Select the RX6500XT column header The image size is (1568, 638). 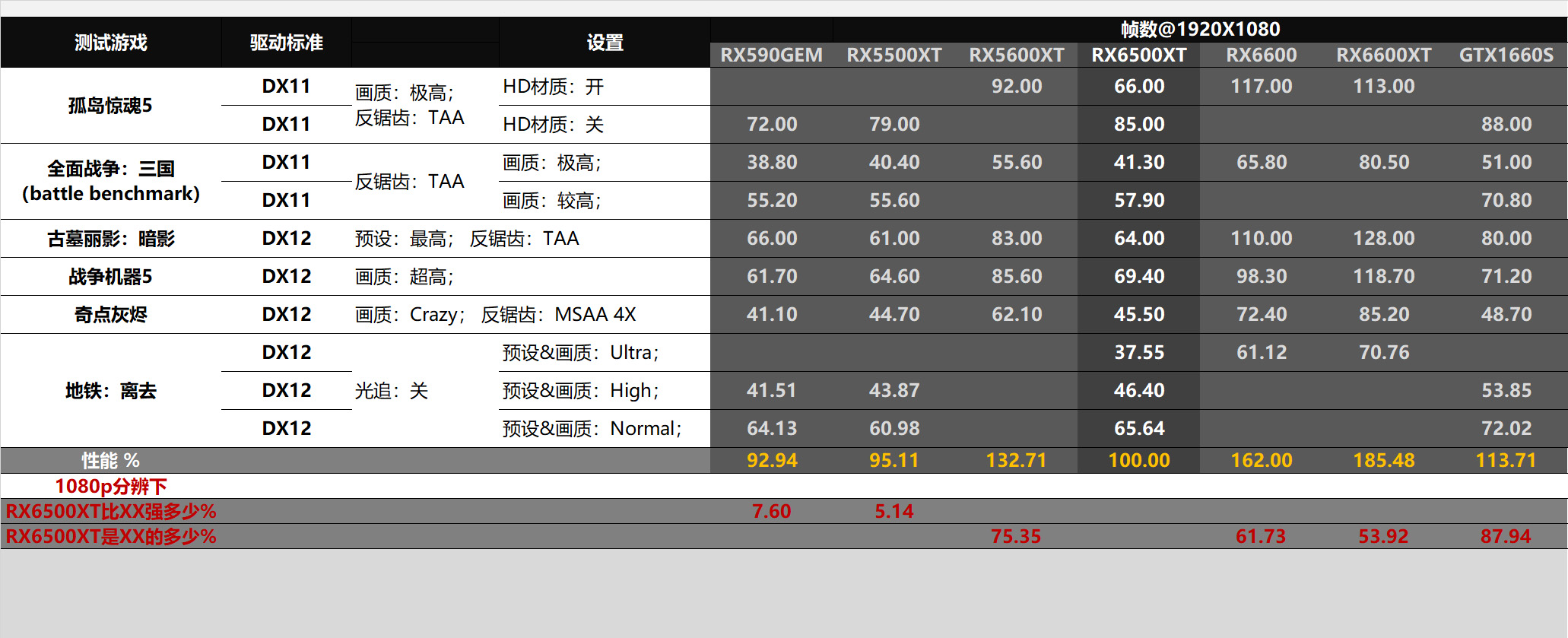click(x=1139, y=55)
